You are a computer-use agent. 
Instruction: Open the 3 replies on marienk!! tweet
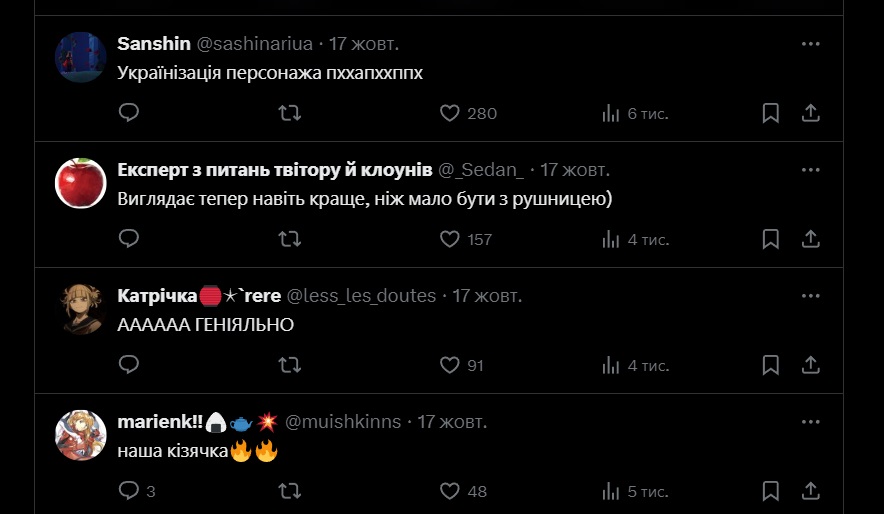(x=137, y=491)
